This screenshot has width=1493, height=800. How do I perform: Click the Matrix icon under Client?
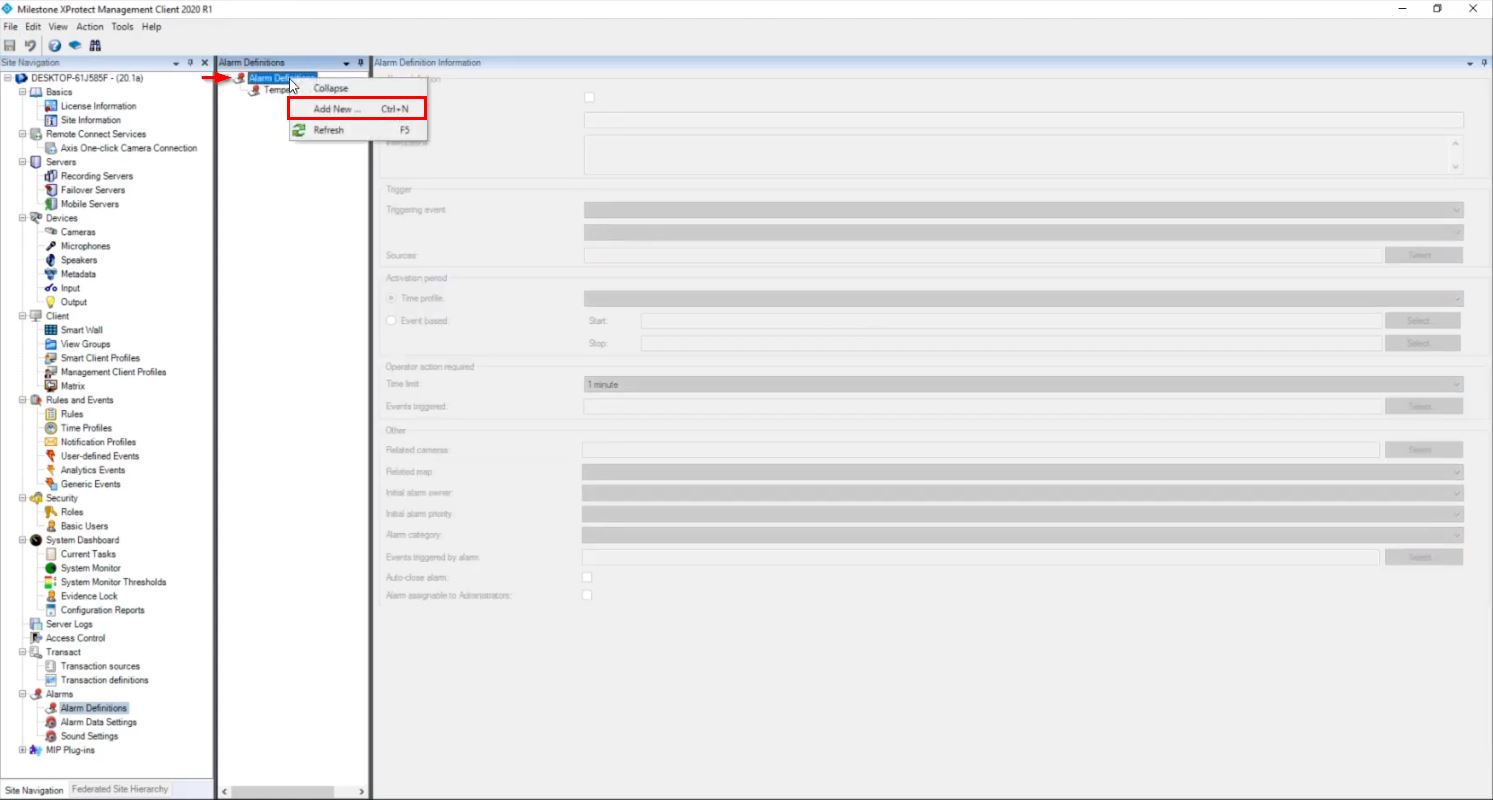(51, 386)
